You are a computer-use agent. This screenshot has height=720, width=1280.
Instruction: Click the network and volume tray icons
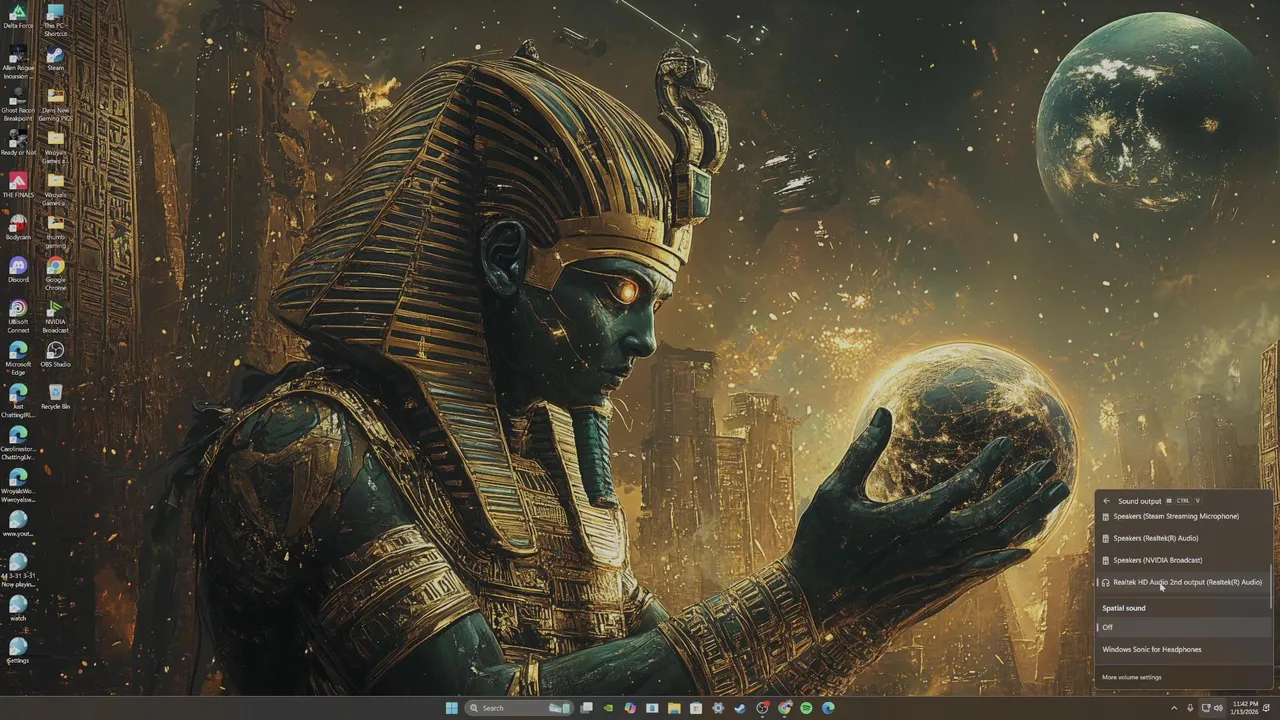pos(1212,708)
